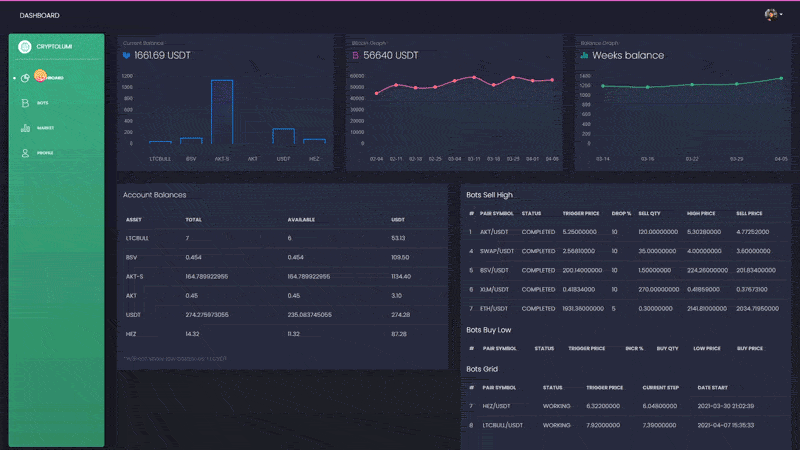
Task: Click the heart icon beside 1661.69 USDT
Action: coord(126,56)
